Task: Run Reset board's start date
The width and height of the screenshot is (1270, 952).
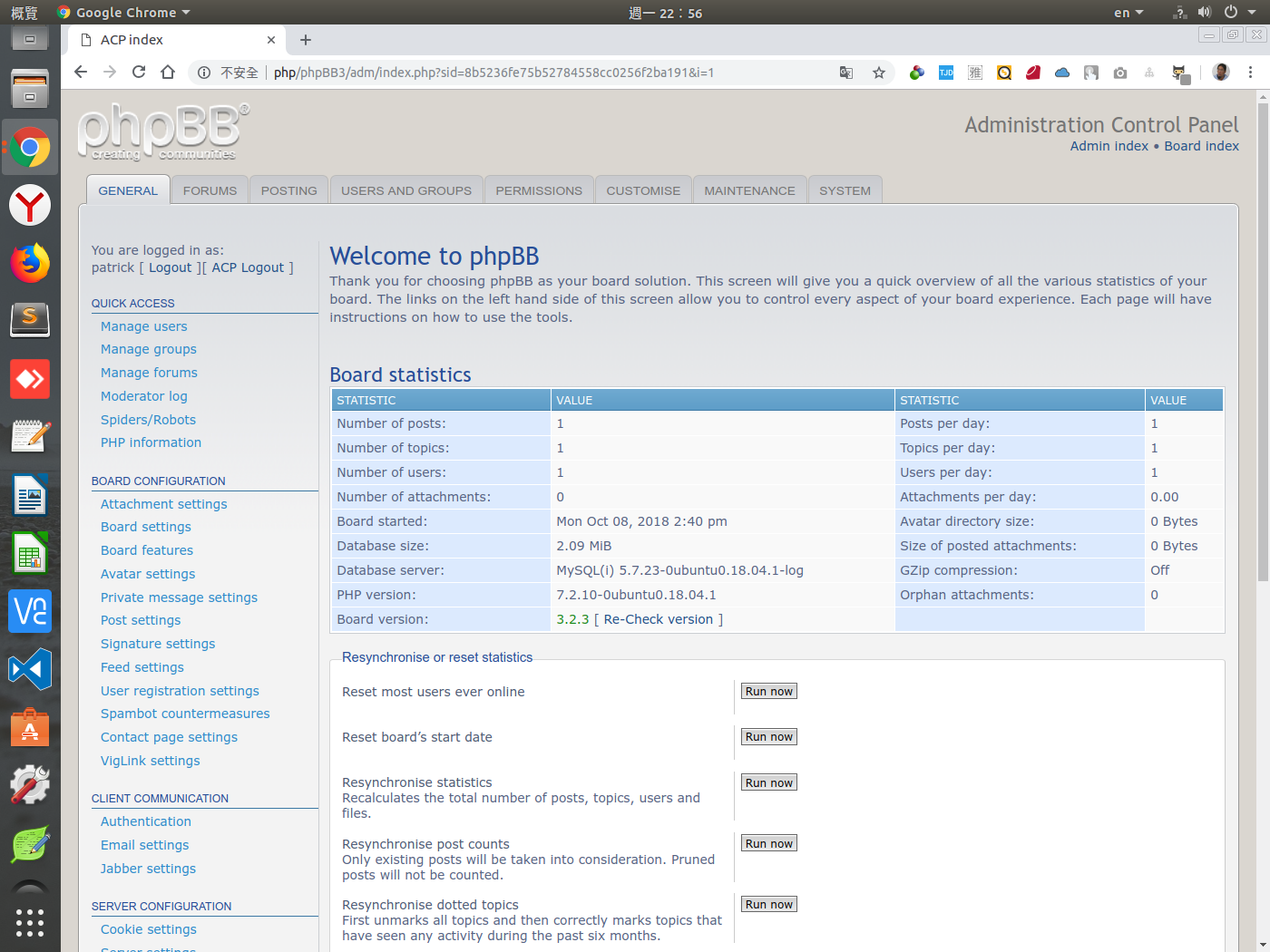Action: click(769, 736)
